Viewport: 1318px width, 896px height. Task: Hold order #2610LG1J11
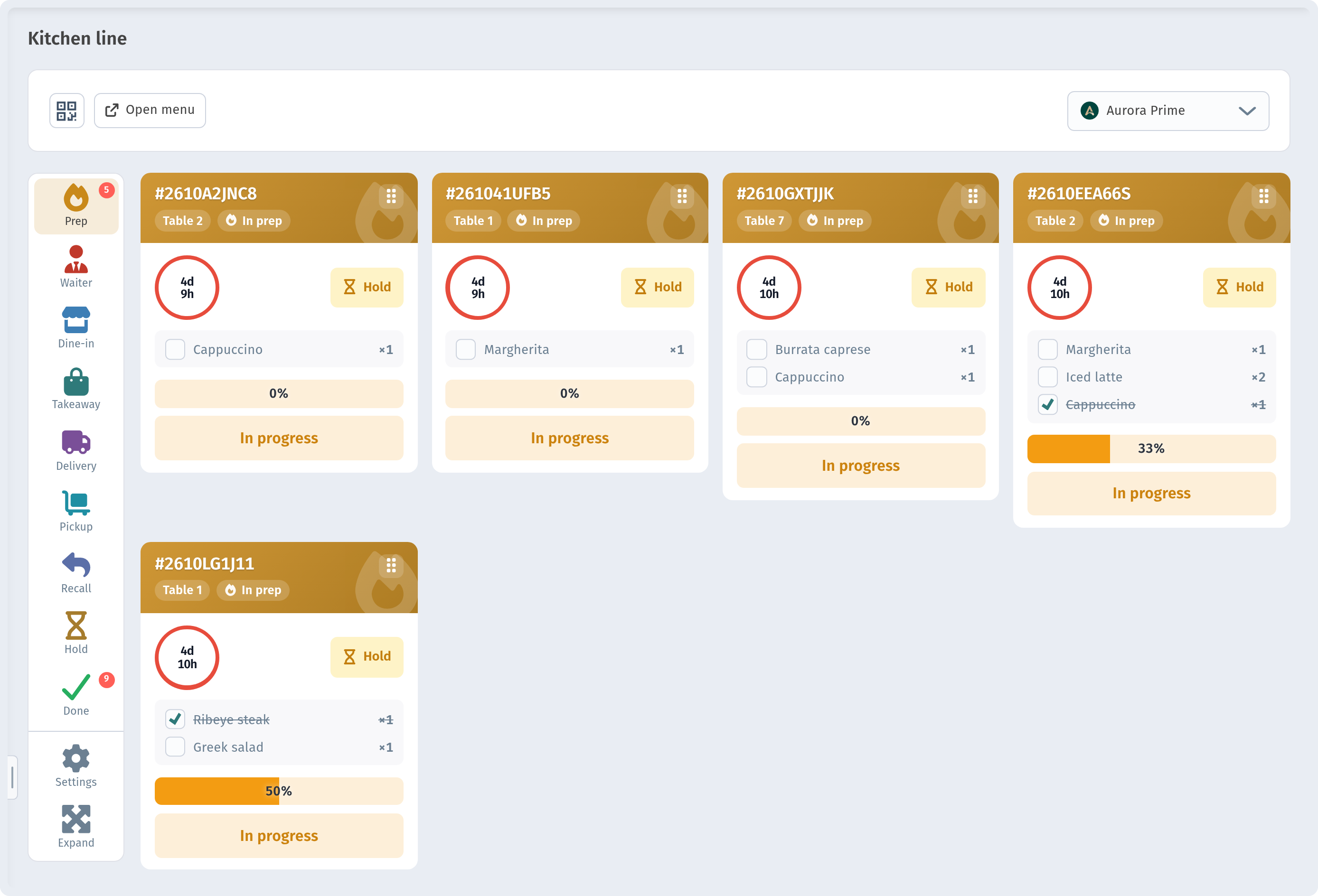point(367,657)
